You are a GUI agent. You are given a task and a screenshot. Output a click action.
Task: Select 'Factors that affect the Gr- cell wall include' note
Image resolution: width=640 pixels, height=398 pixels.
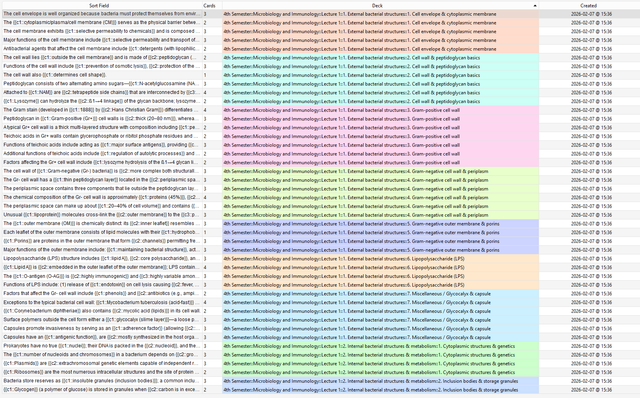click(x=320, y=293)
